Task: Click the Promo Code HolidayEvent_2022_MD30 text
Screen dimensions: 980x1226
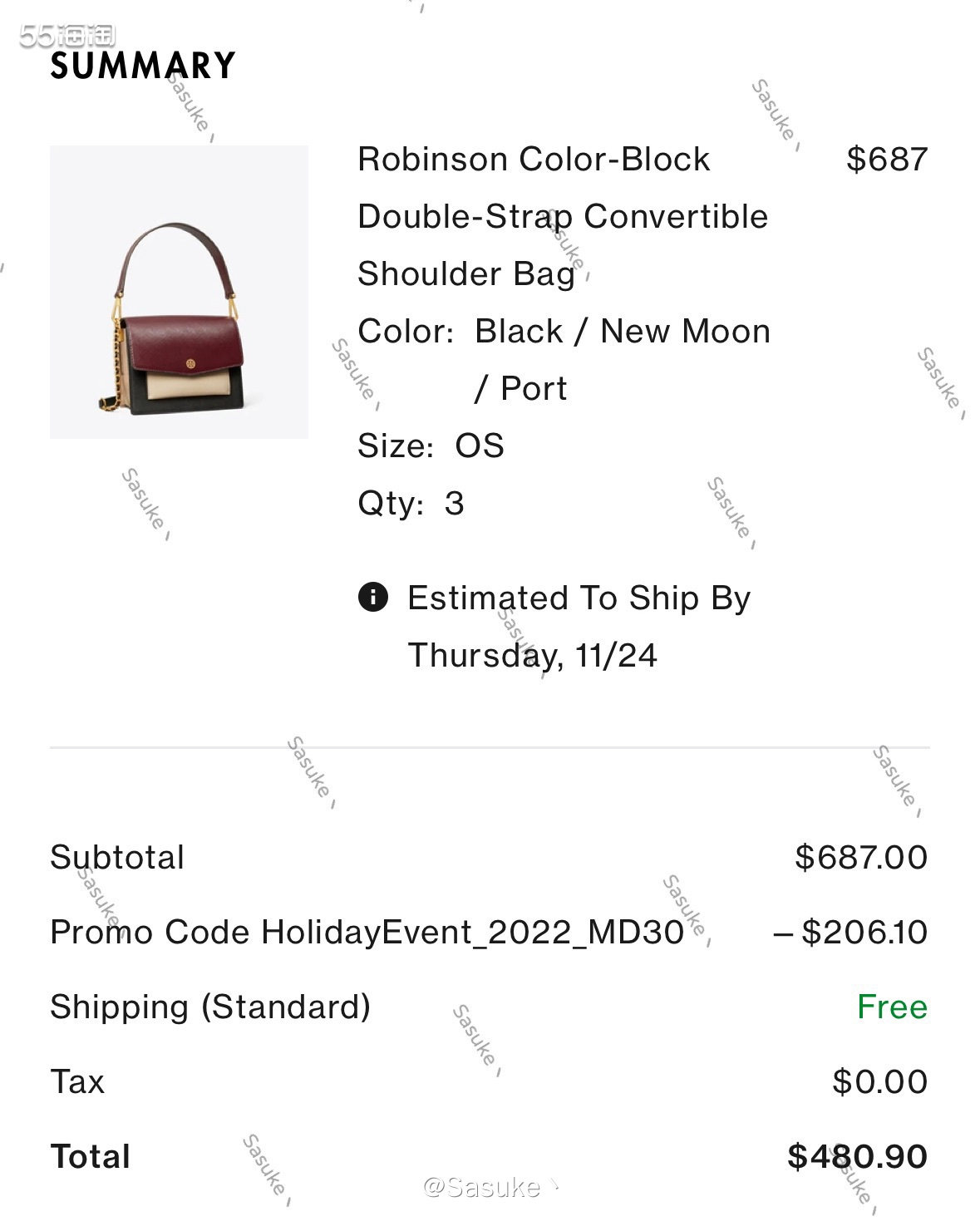Action: coord(367,932)
